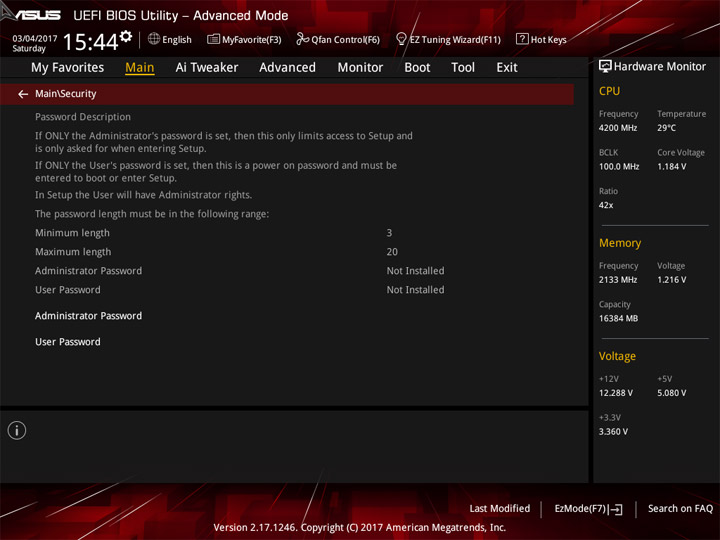Screen dimensions: 720x540
Task: Switch to the Ai Tweaker tab
Action: tap(207, 68)
